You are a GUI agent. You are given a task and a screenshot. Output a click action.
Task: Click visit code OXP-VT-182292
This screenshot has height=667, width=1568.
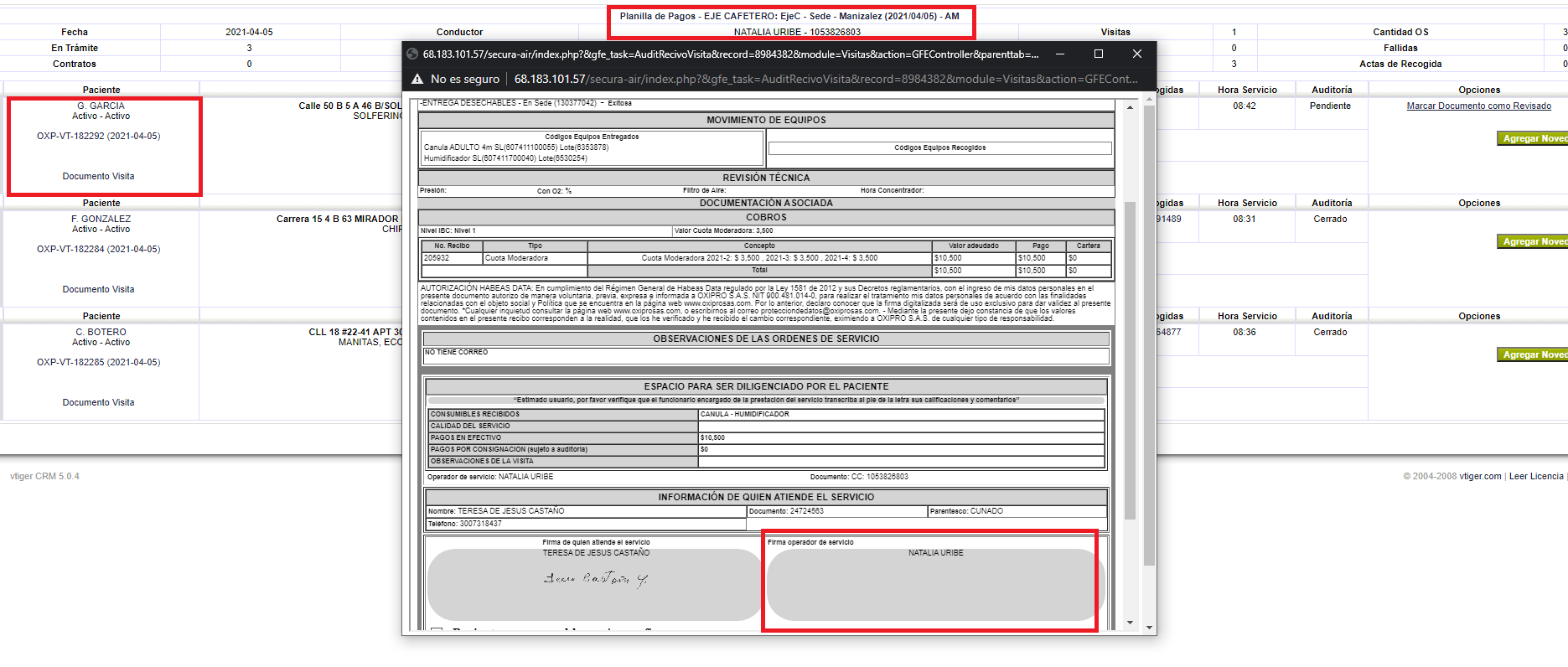pyautogui.click(x=98, y=136)
